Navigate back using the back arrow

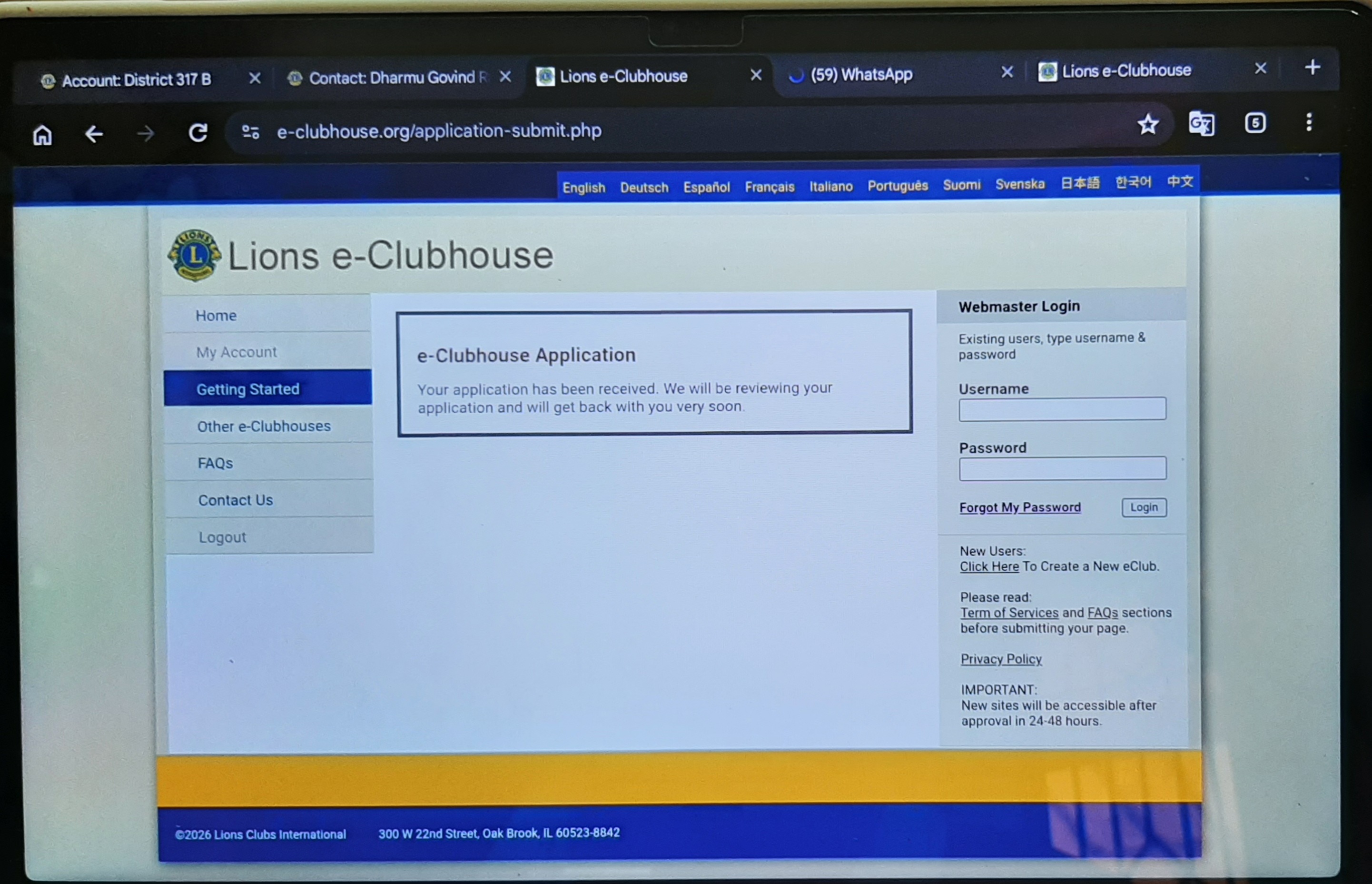click(x=94, y=134)
